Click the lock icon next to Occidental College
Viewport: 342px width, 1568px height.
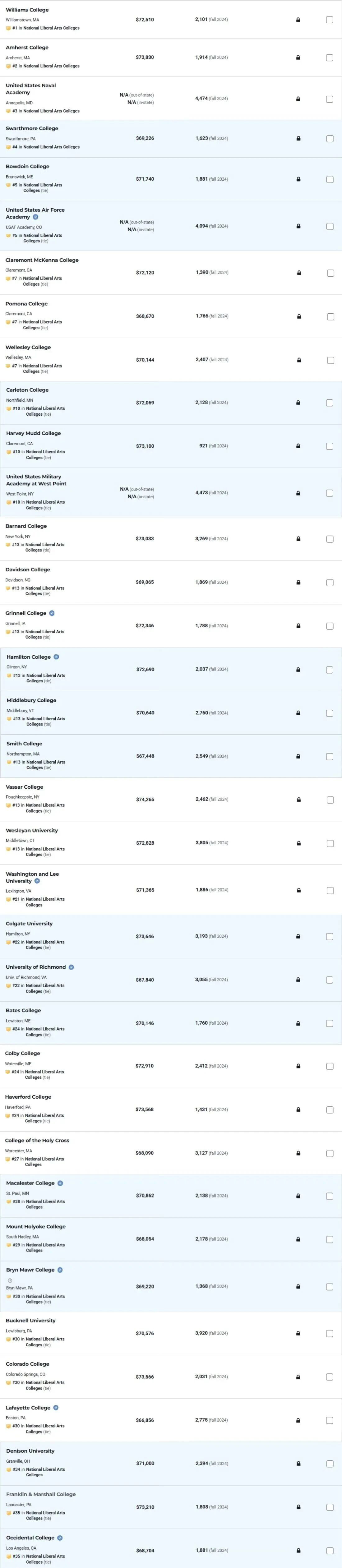point(298,1549)
